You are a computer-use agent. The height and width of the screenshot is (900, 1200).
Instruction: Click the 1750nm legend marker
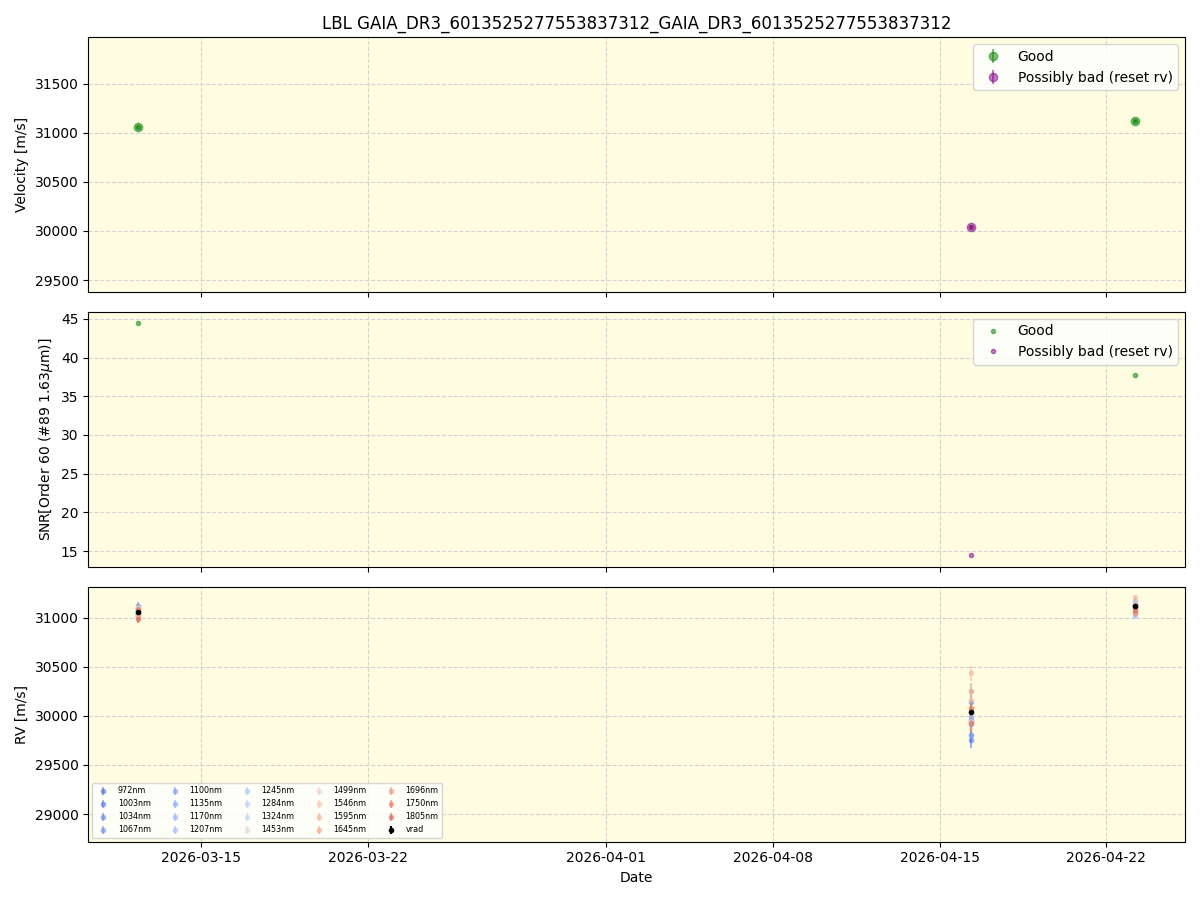pyautogui.click(x=391, y=804)
